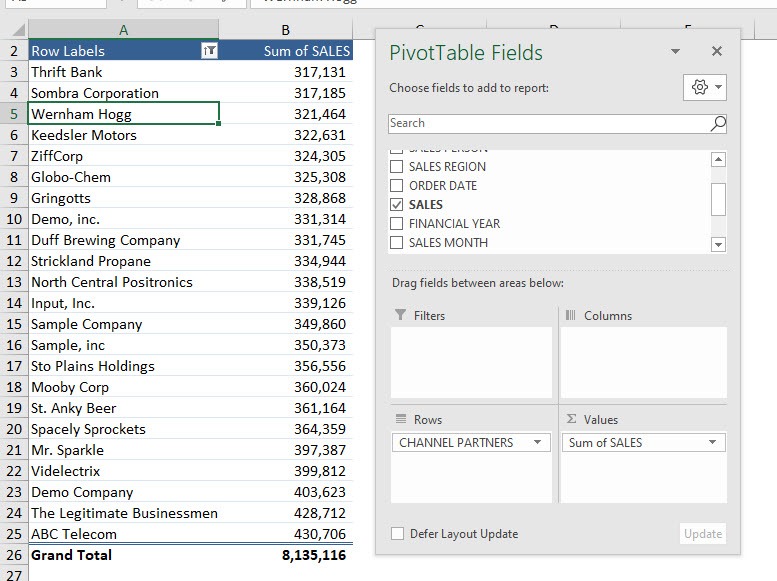The height and width of the screenshot is (581, 777).
Task: Select the ZiffCorp cell
Action: click(x=123, y=156)
